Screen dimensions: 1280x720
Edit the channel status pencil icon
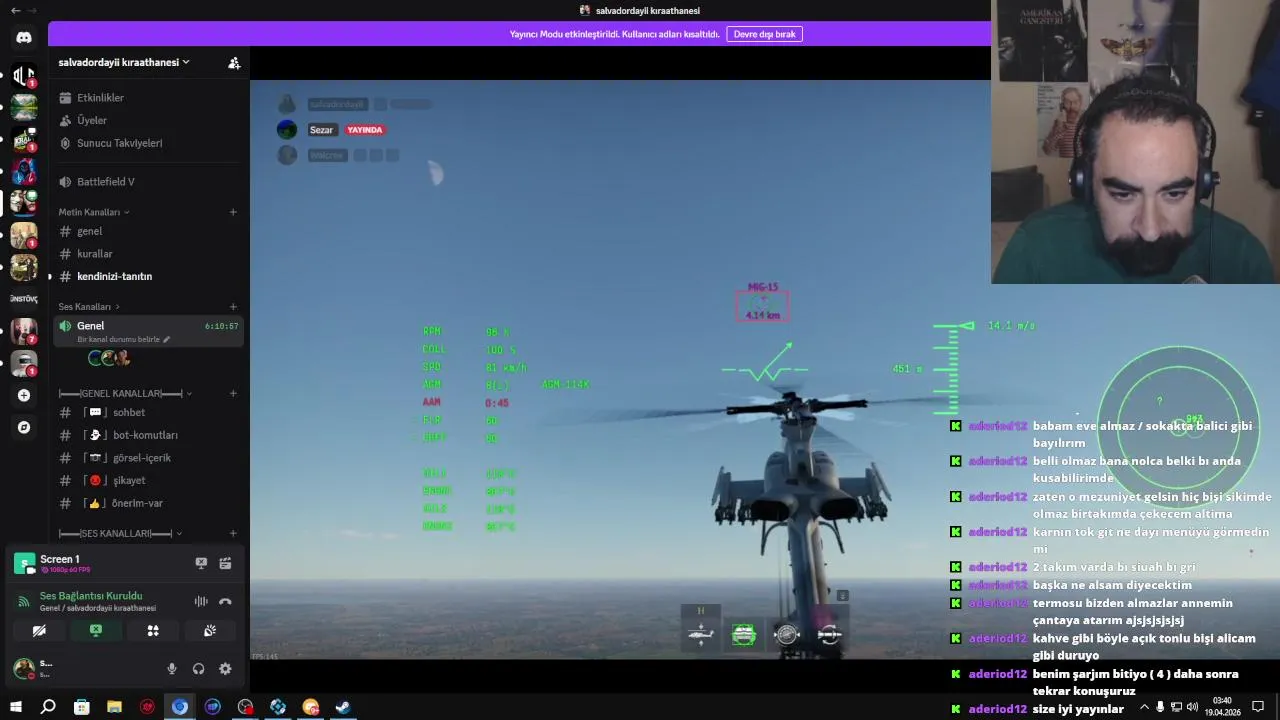click(167, 340)
